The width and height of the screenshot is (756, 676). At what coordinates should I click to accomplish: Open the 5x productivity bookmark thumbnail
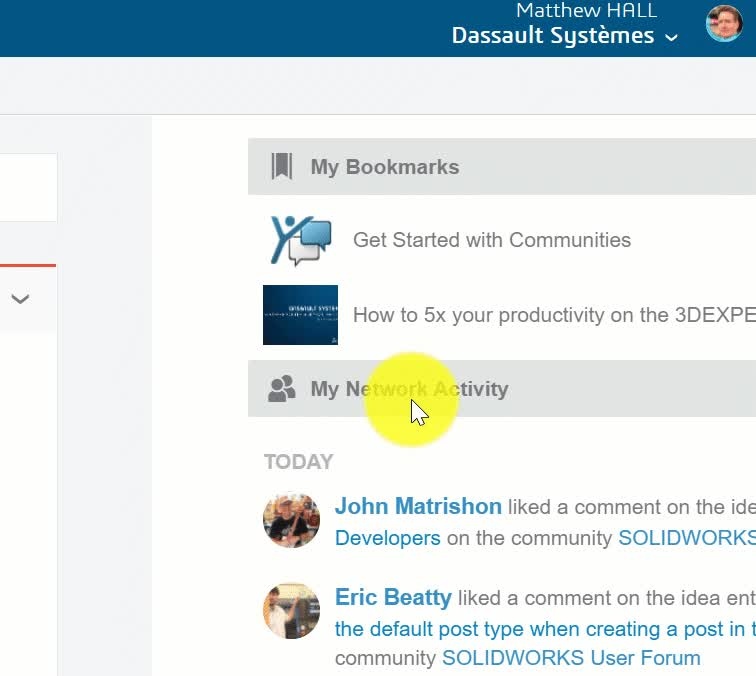click(x=300, y=315)
